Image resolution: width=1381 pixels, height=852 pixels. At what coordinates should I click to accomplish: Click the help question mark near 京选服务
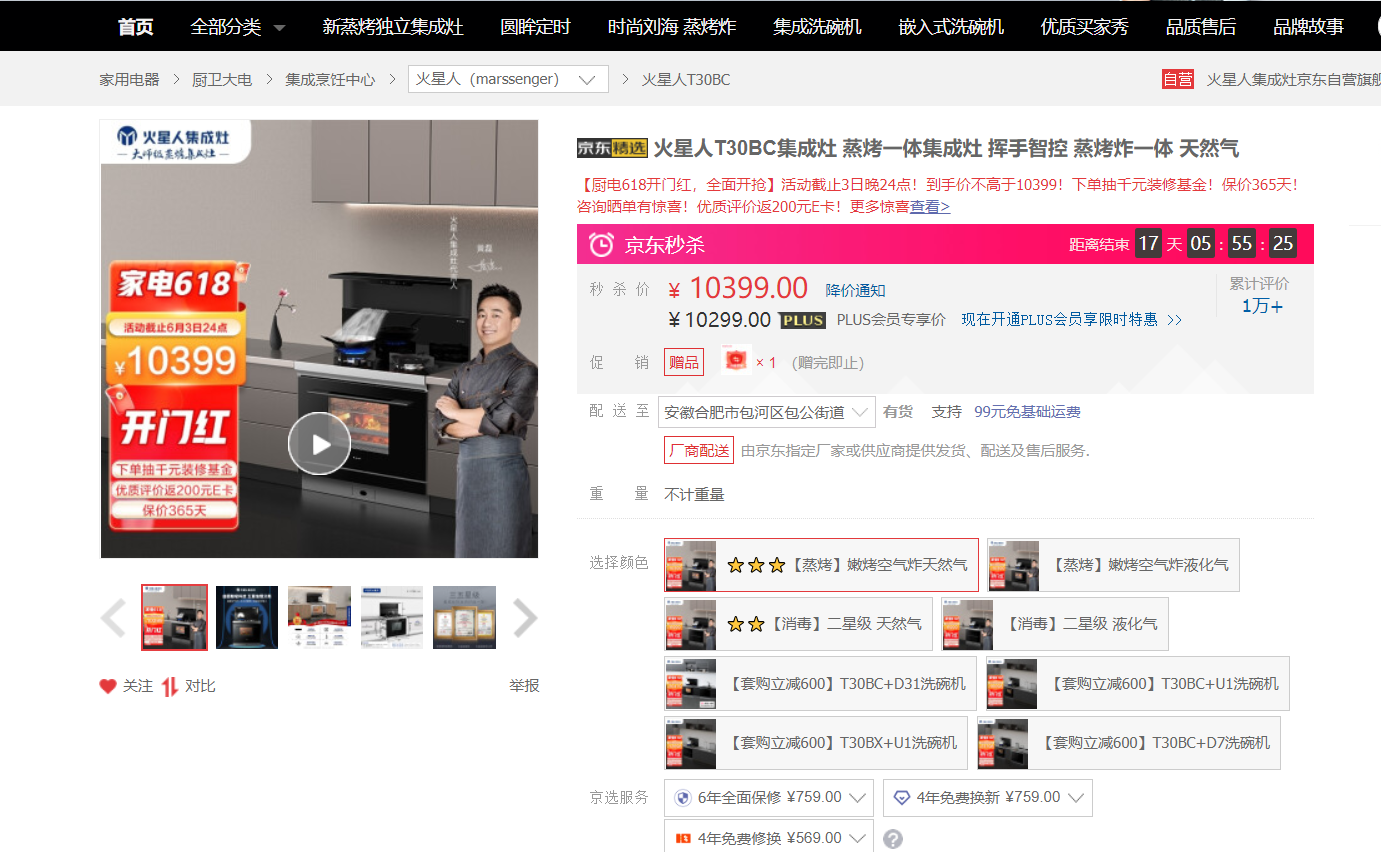tap(893, 839)
